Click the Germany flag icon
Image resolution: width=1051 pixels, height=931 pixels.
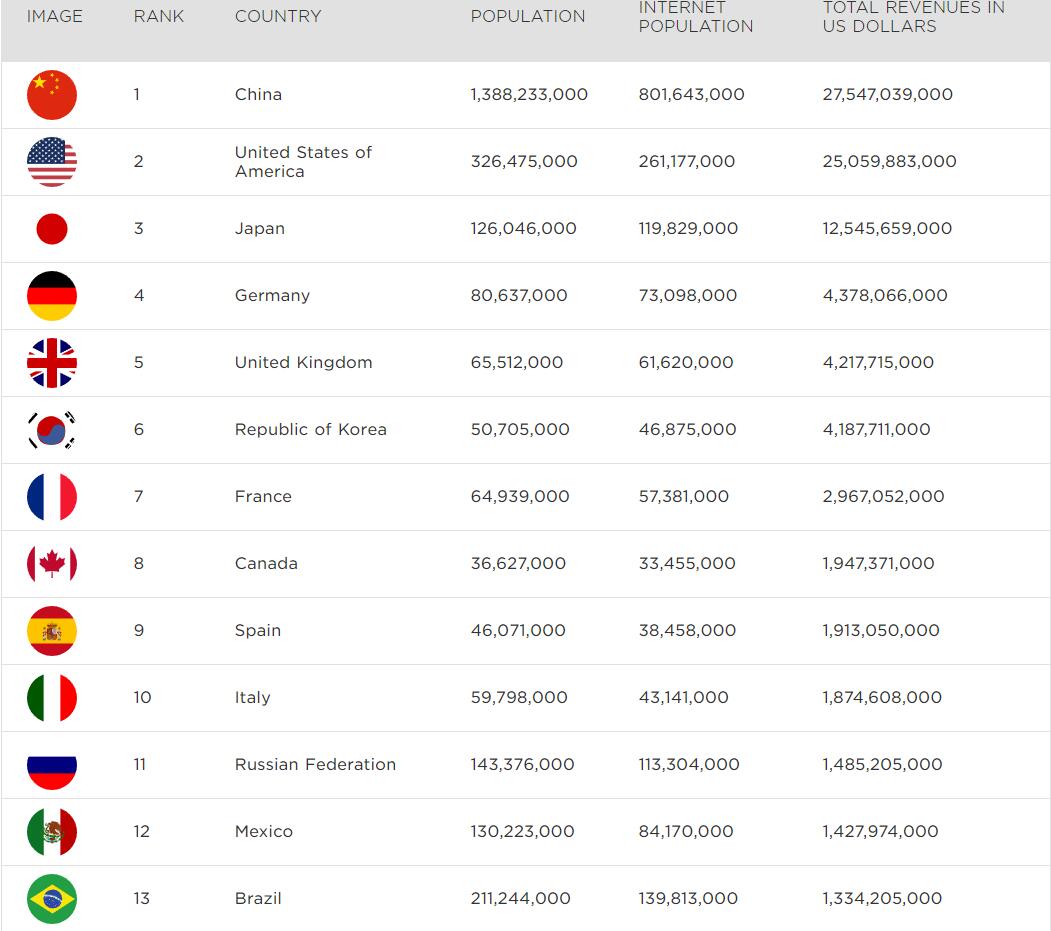pos(52,296)
